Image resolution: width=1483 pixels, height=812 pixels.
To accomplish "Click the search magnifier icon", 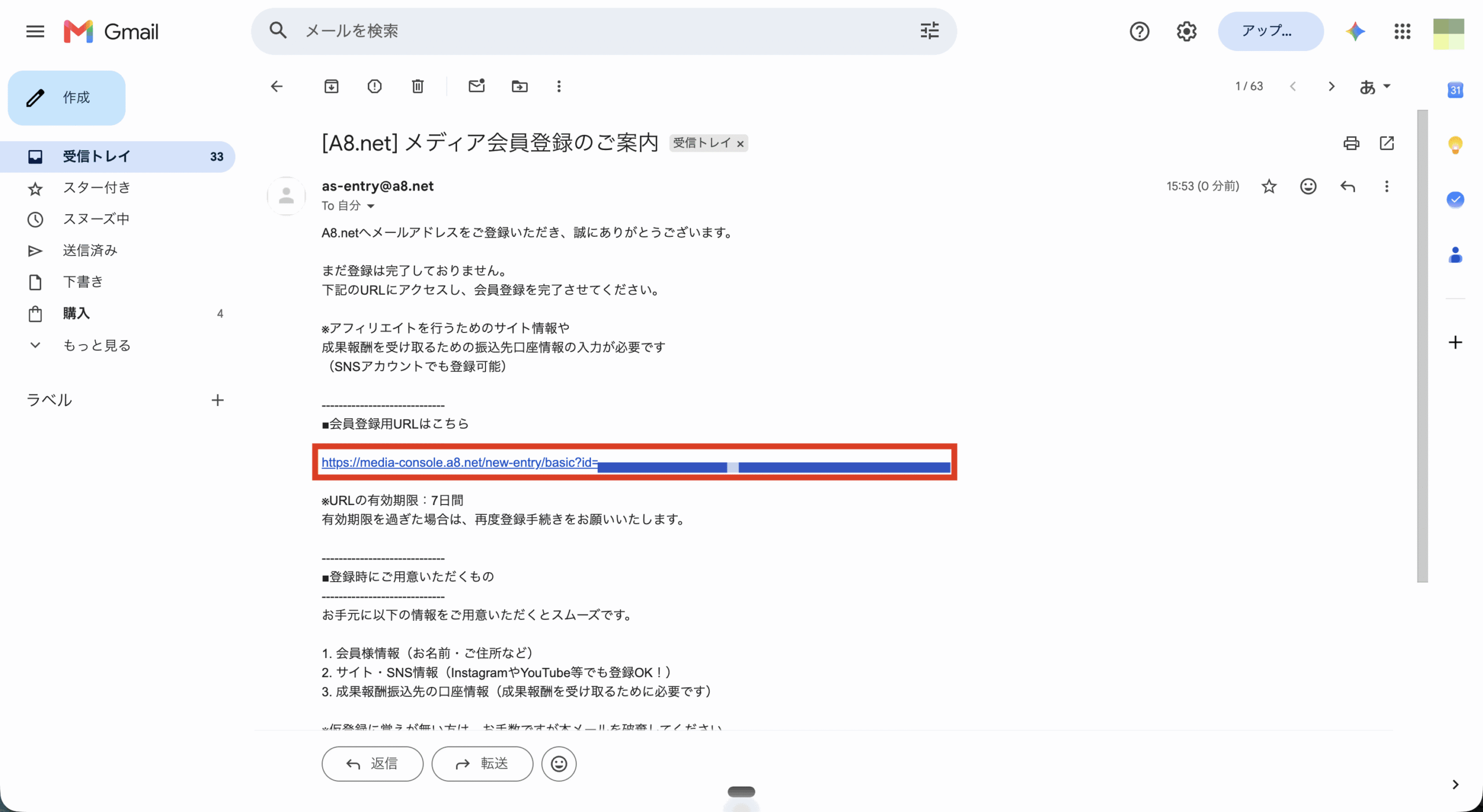I will (x=278, y=31).
